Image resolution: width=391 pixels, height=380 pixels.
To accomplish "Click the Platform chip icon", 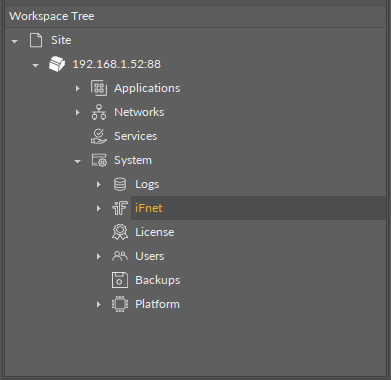I will pos(120,304).
